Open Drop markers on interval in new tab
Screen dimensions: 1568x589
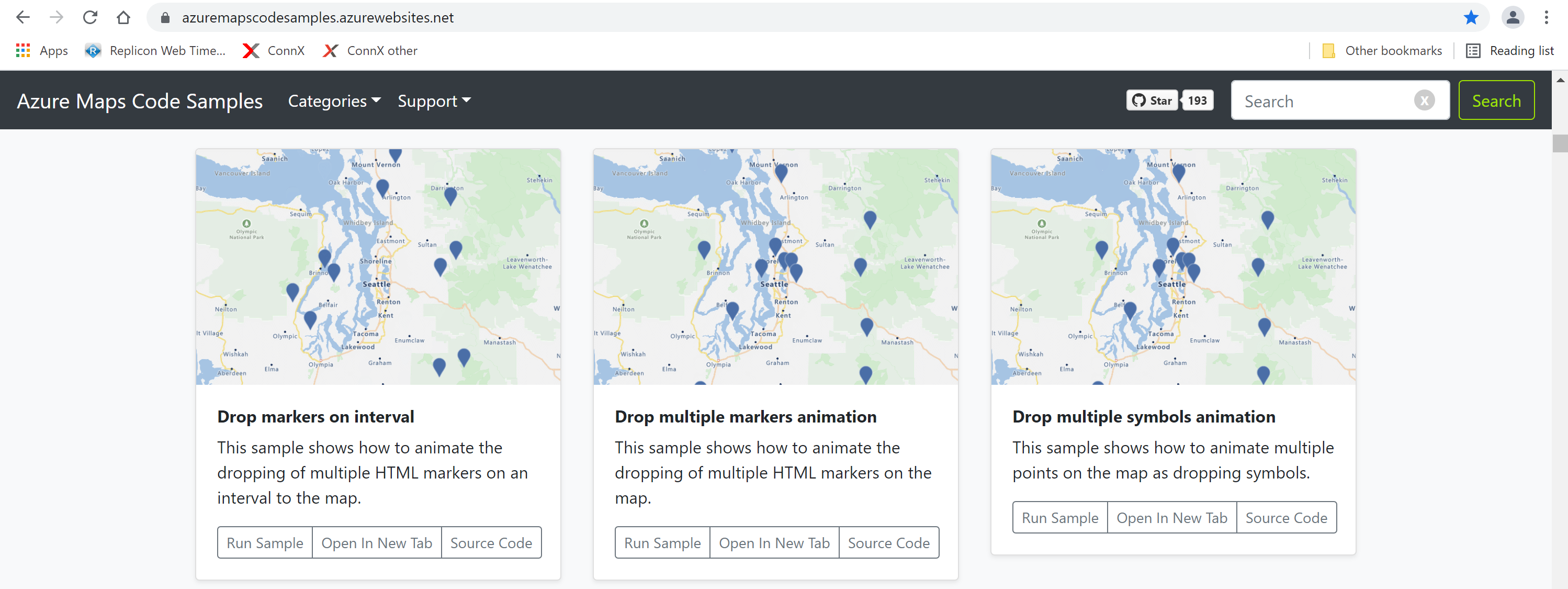pyautogui.click(x=377, y=542)
